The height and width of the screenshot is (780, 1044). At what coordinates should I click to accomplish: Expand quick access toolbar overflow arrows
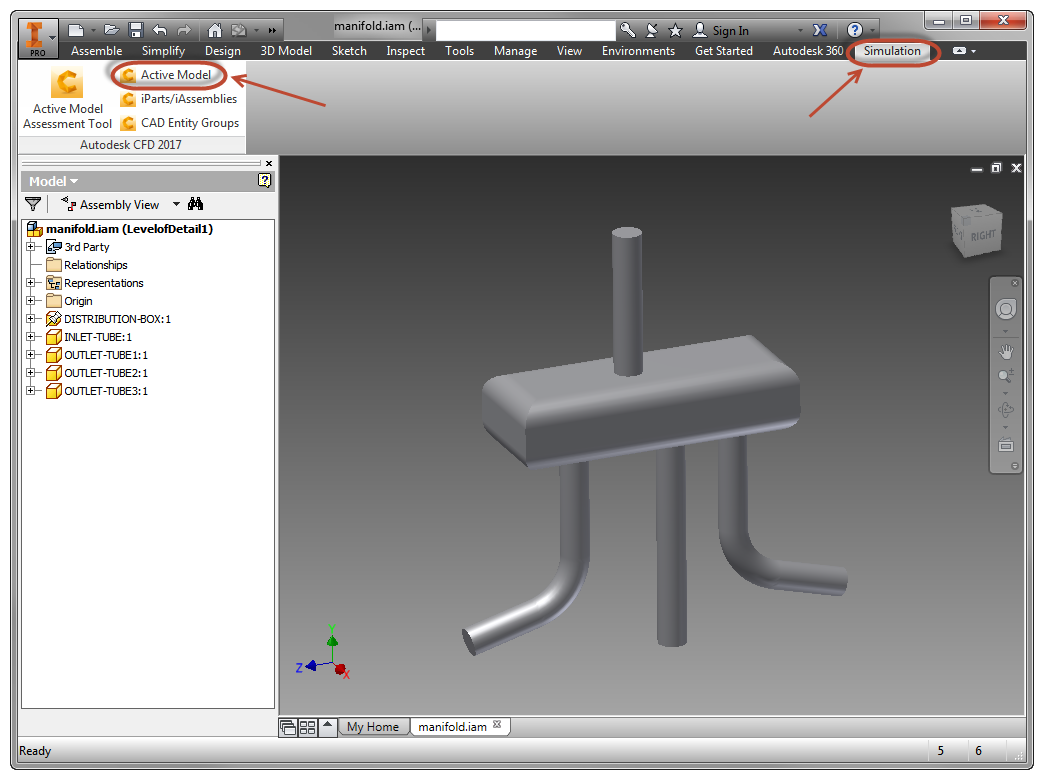(272, 30)
